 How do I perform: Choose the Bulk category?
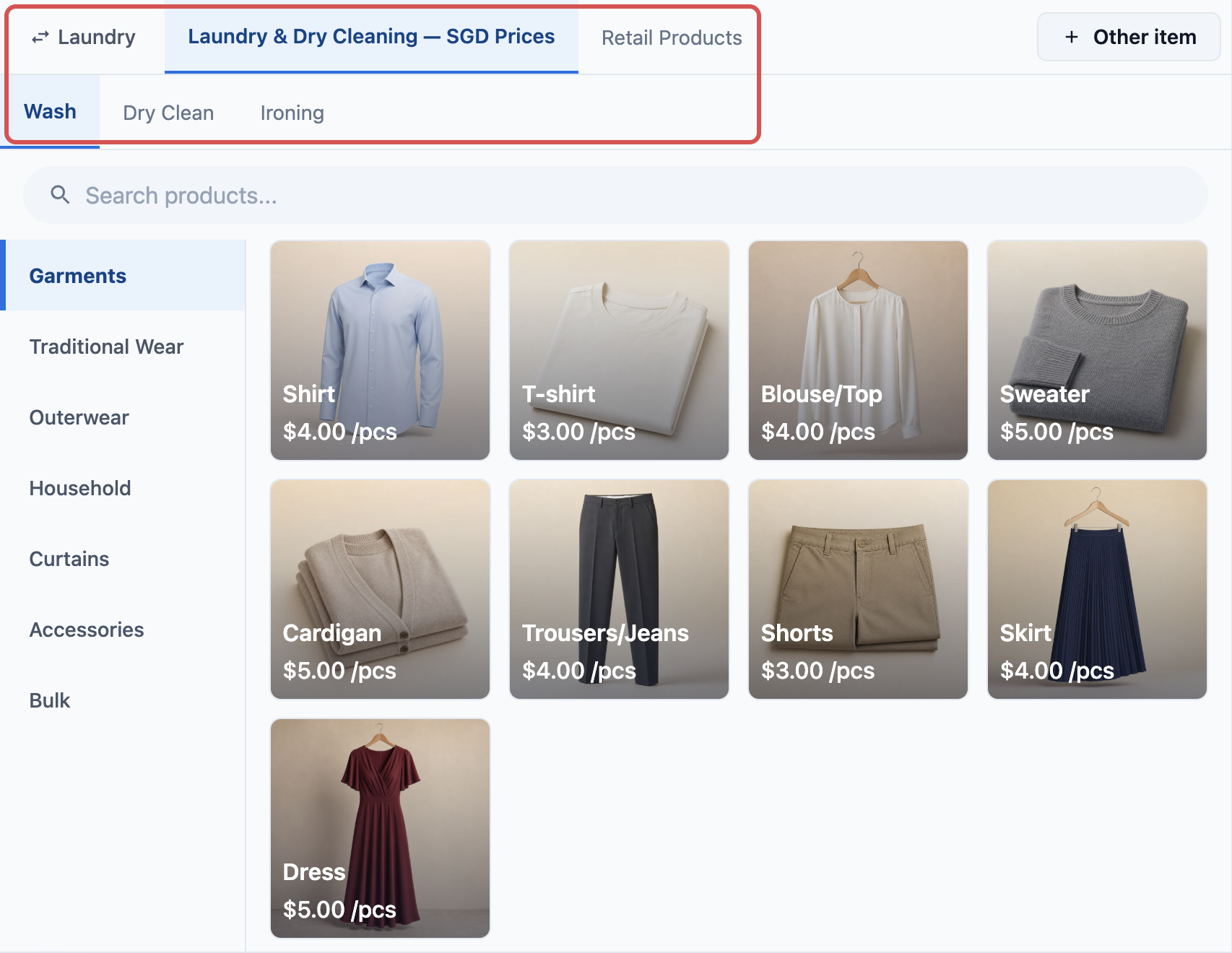[x=123, y=700]
